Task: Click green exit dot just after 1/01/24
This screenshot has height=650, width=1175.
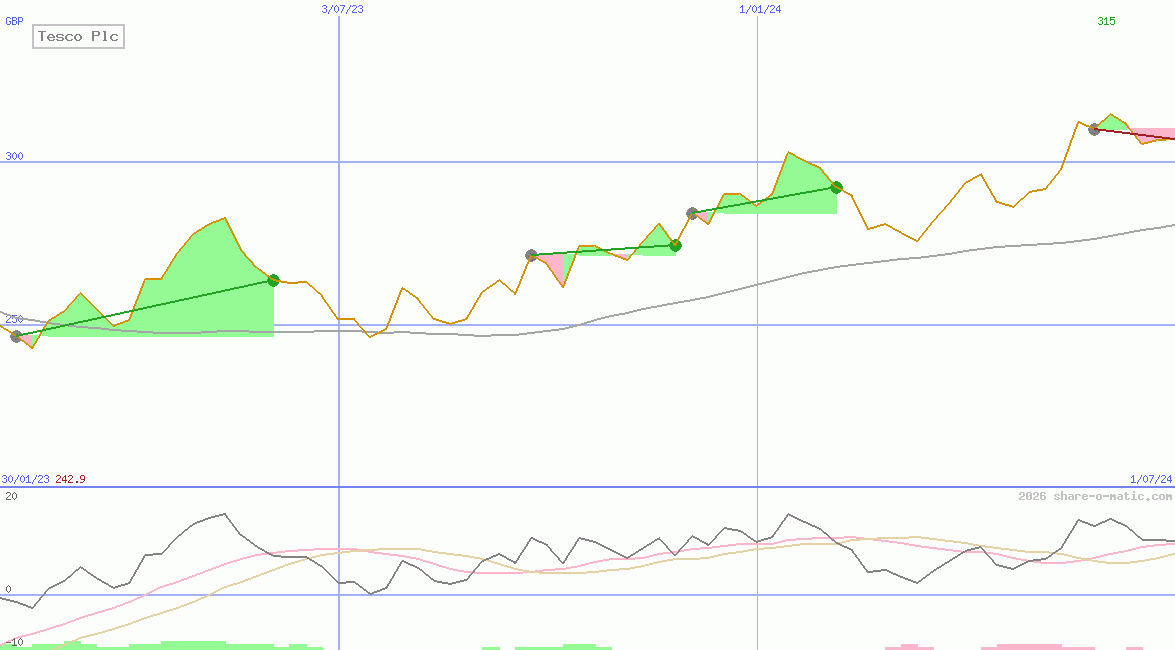Action: tap(836, 187)
